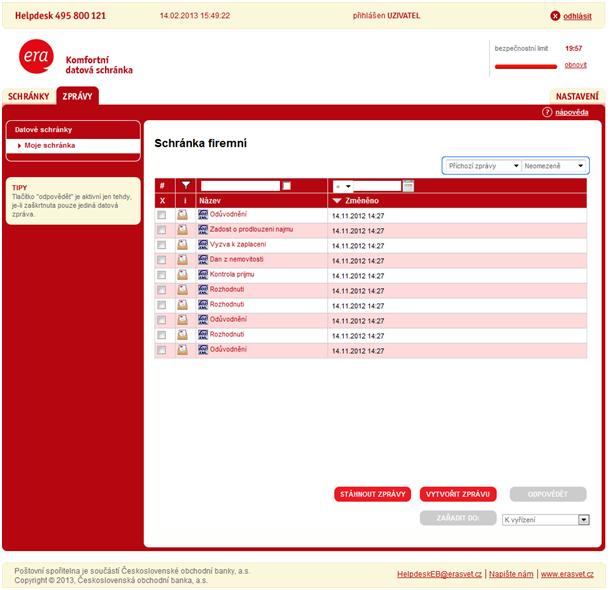The height and width of the screenshot is (590, 610).
Task: Toggle the checkbox next to name filter field
Action: click(x=288, y=186)
